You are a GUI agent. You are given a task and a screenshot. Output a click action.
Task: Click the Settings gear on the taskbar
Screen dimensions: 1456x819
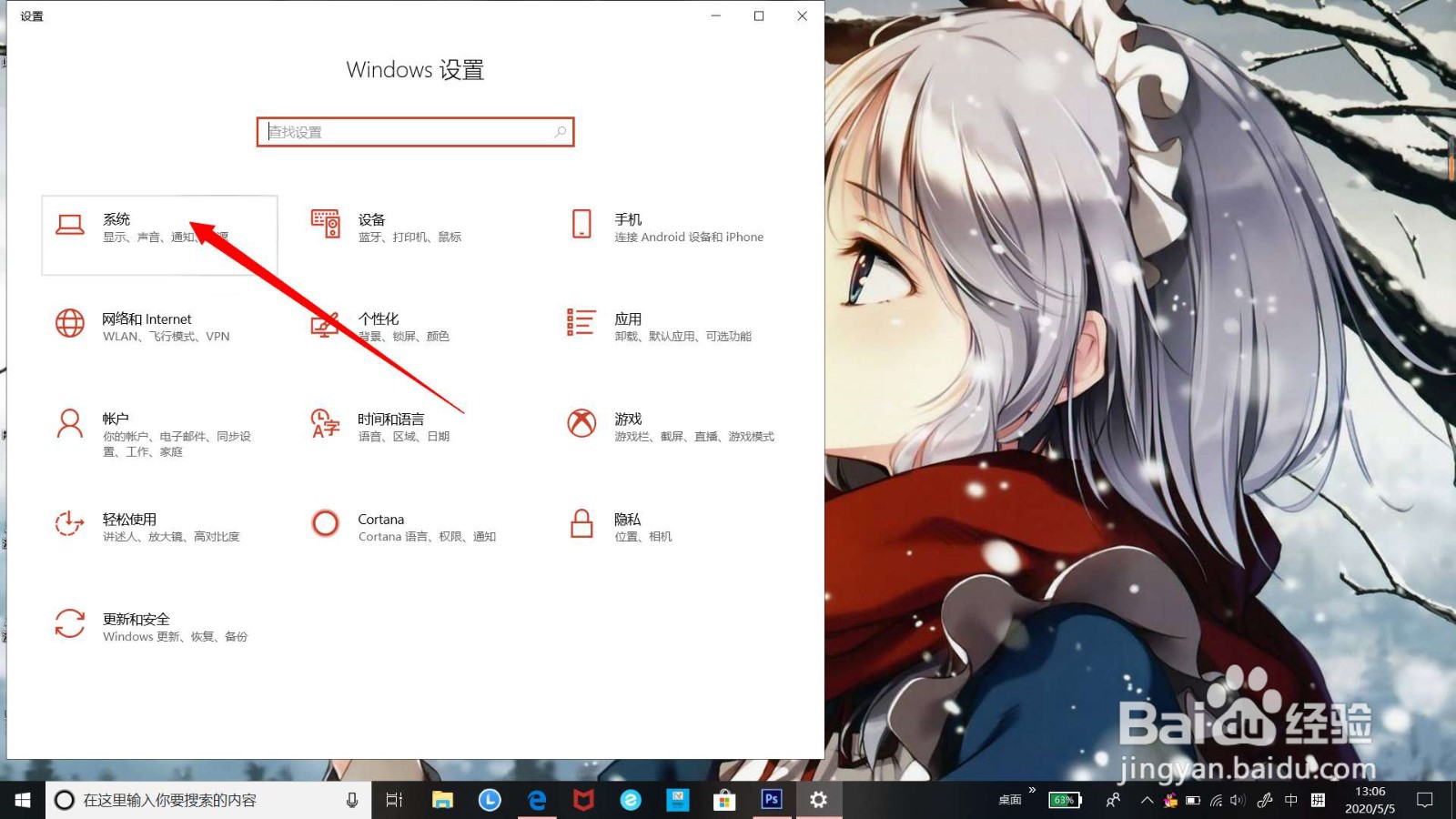tap(819, 800)
